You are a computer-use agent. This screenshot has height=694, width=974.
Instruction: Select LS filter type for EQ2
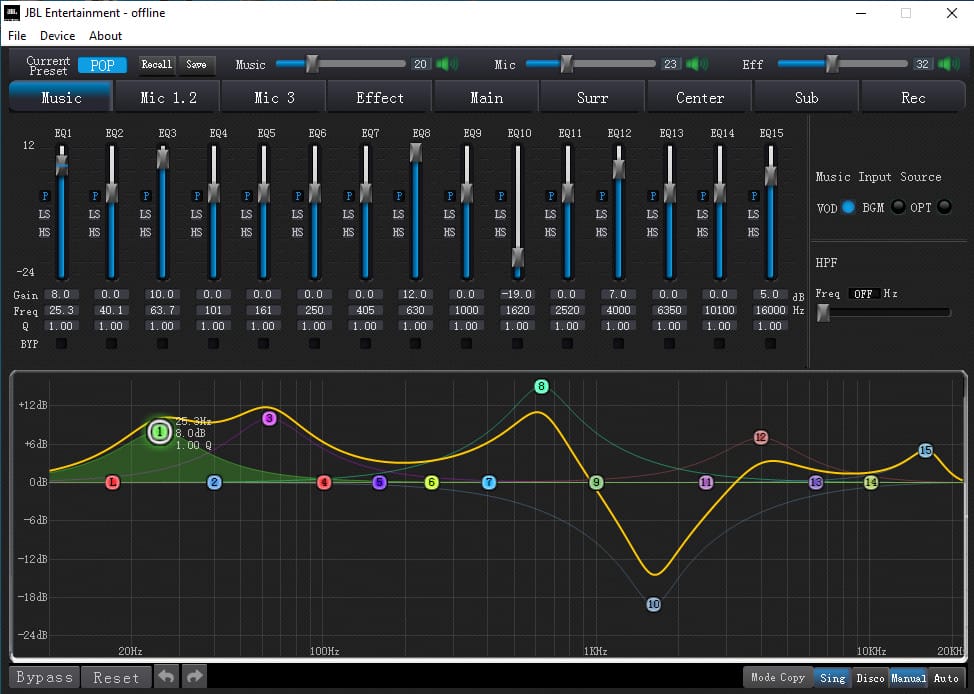[x=94, y=214]
